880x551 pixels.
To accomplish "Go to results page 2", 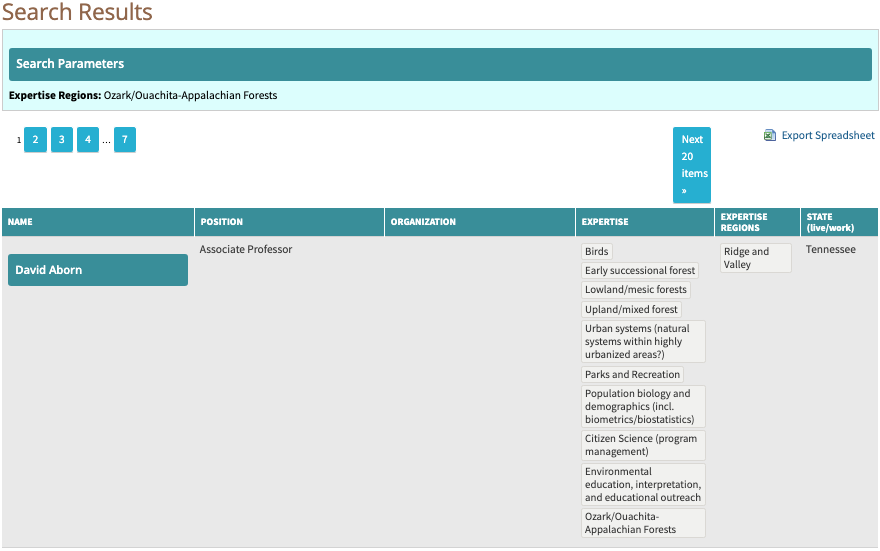I will pos(35,140).
